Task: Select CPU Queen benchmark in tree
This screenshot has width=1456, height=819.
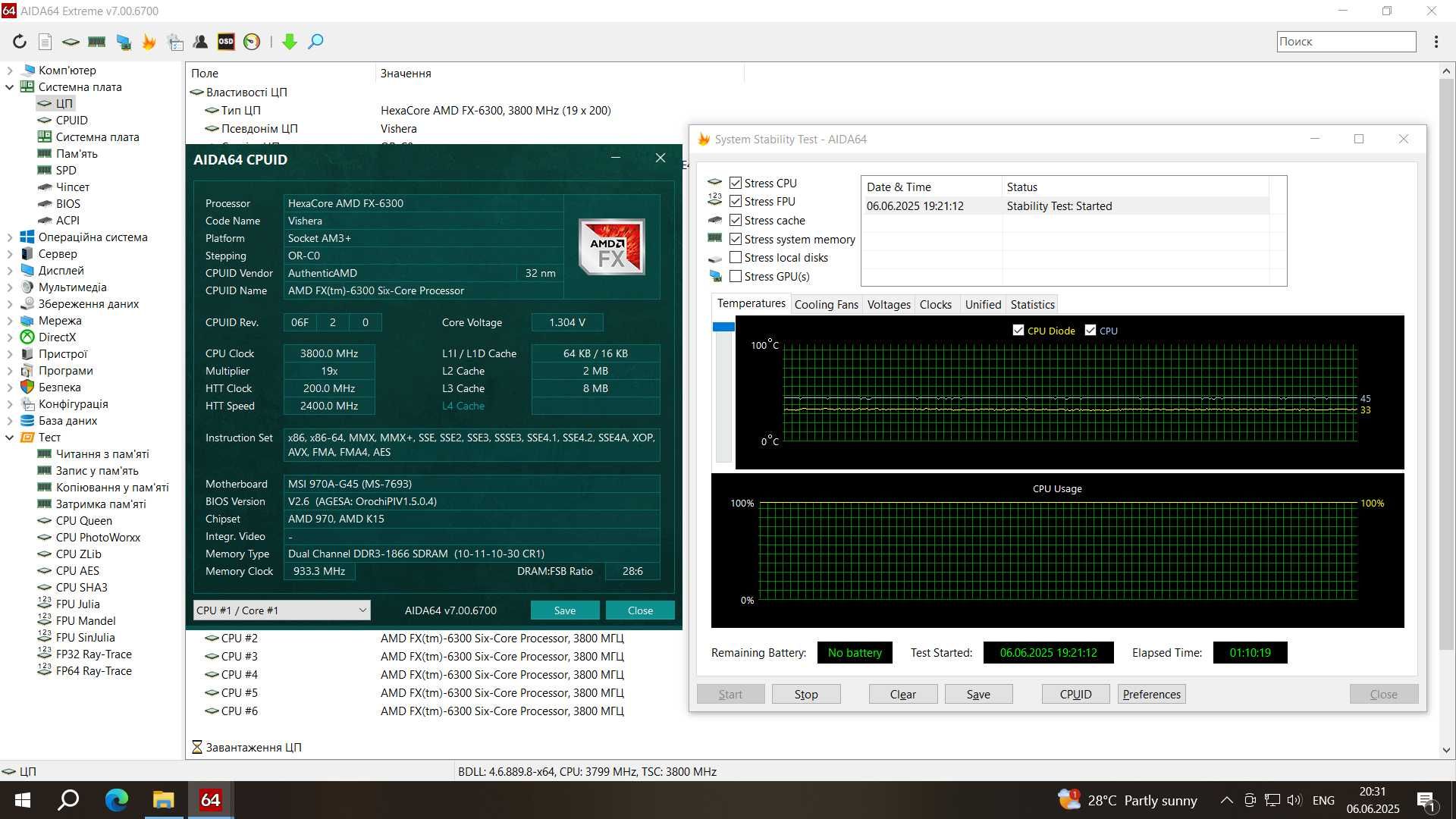Action: 83,521
